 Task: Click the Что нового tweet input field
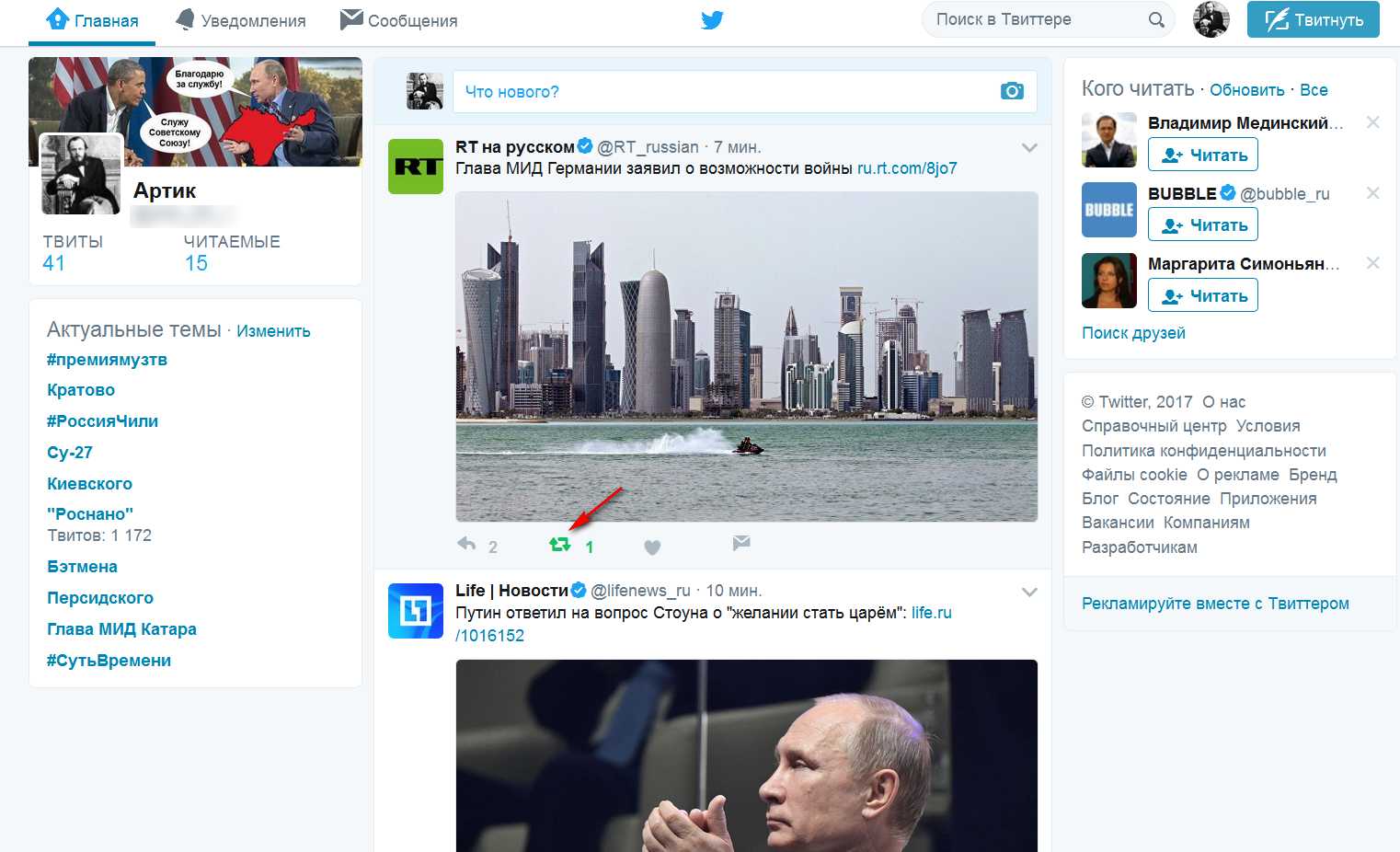pos(727,92)
